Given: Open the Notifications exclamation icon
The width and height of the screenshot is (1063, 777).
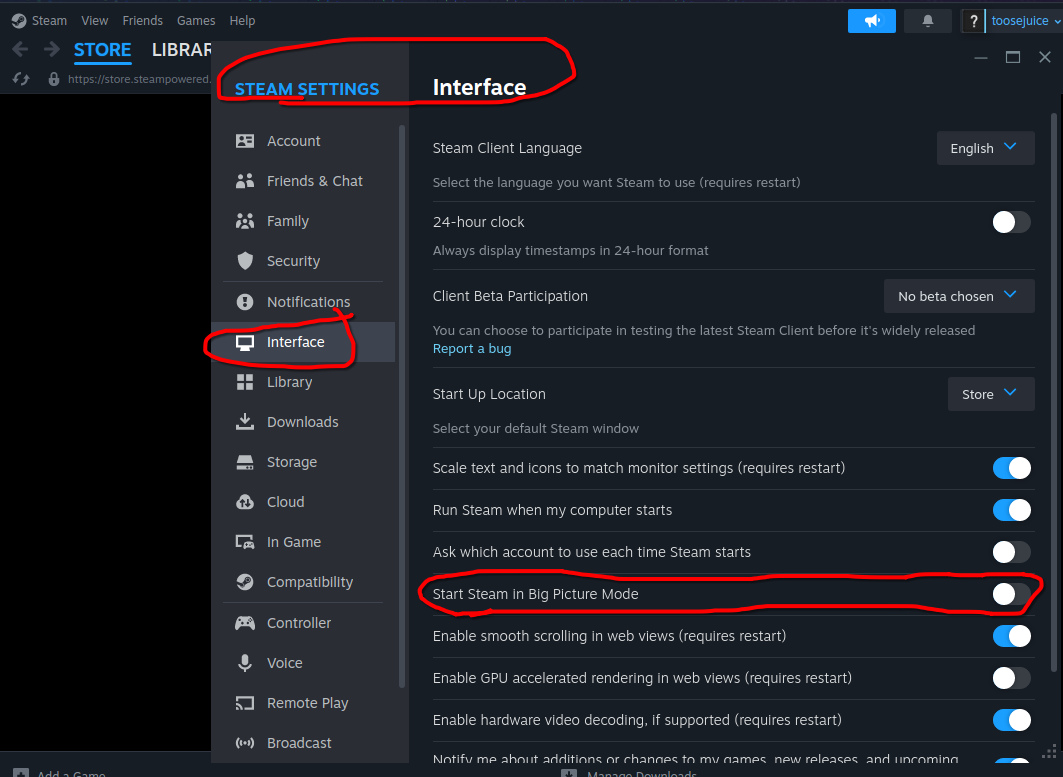Looking at the screenshot, I should tap(245, 302).
